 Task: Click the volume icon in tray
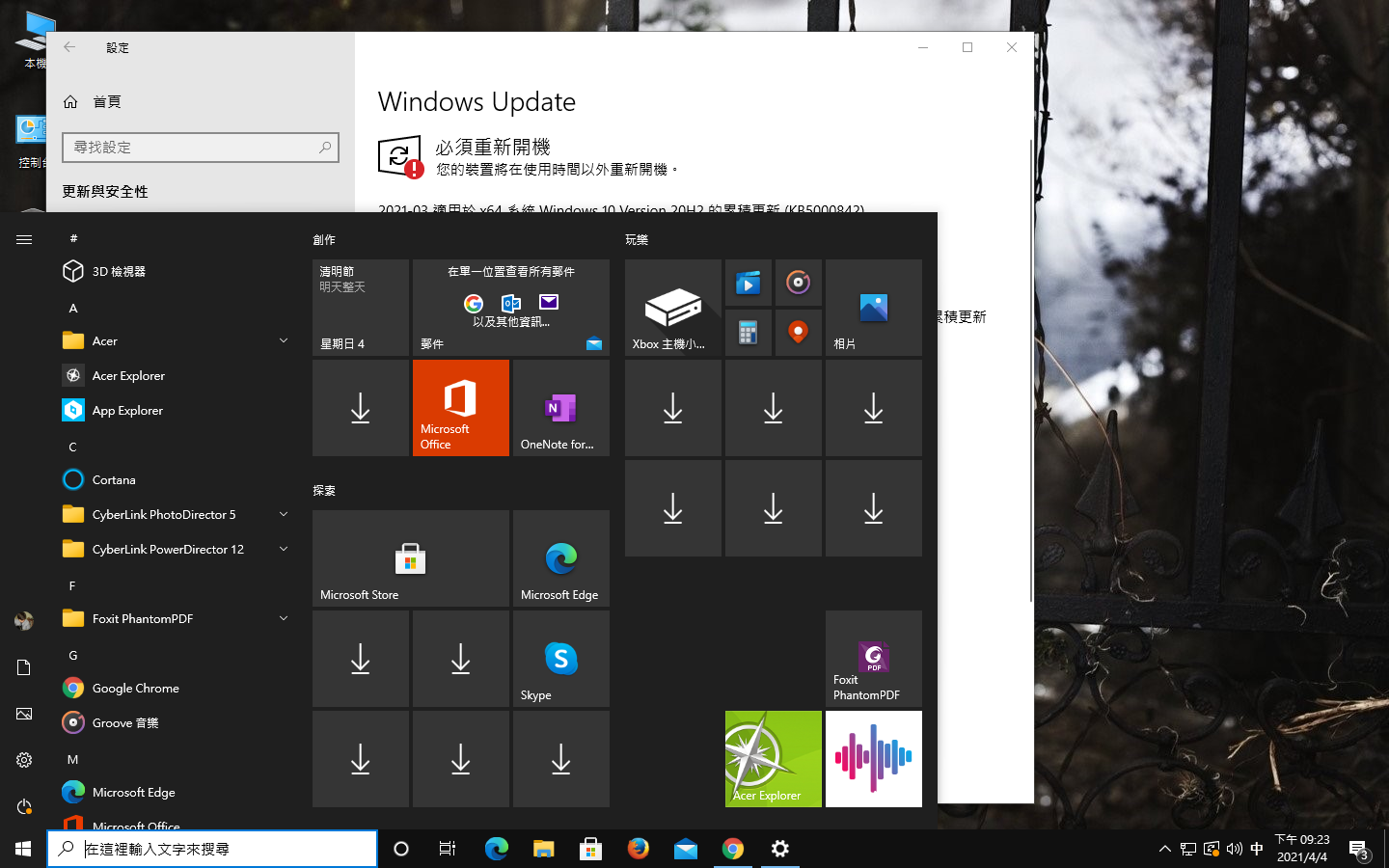pos(1235,849)
